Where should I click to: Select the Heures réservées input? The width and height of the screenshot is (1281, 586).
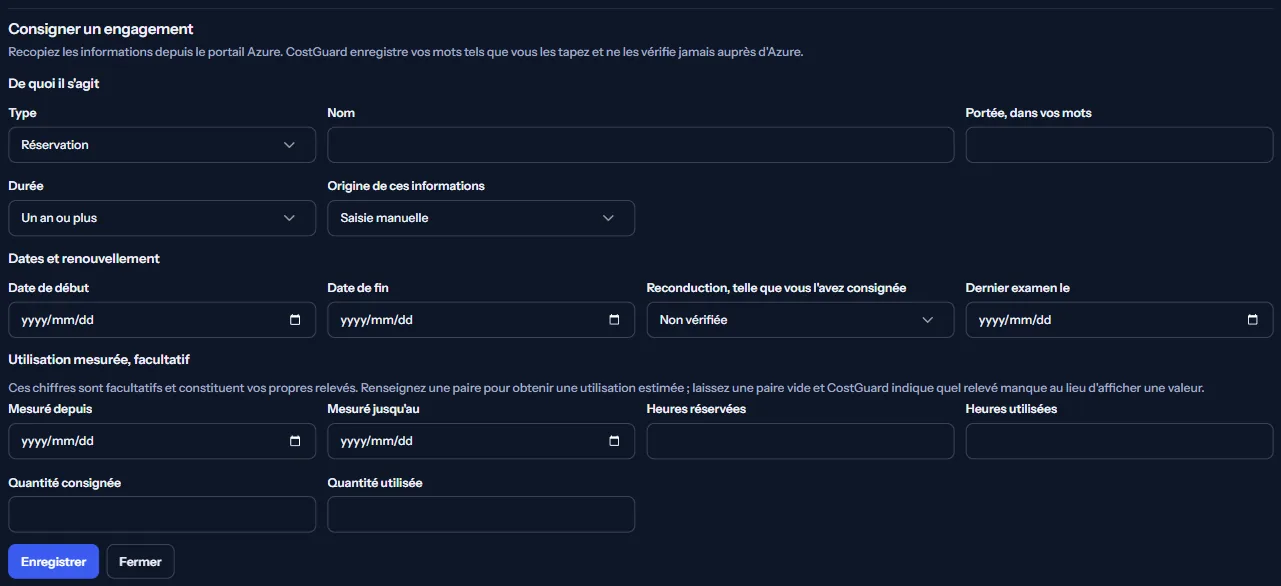[800, 441]
